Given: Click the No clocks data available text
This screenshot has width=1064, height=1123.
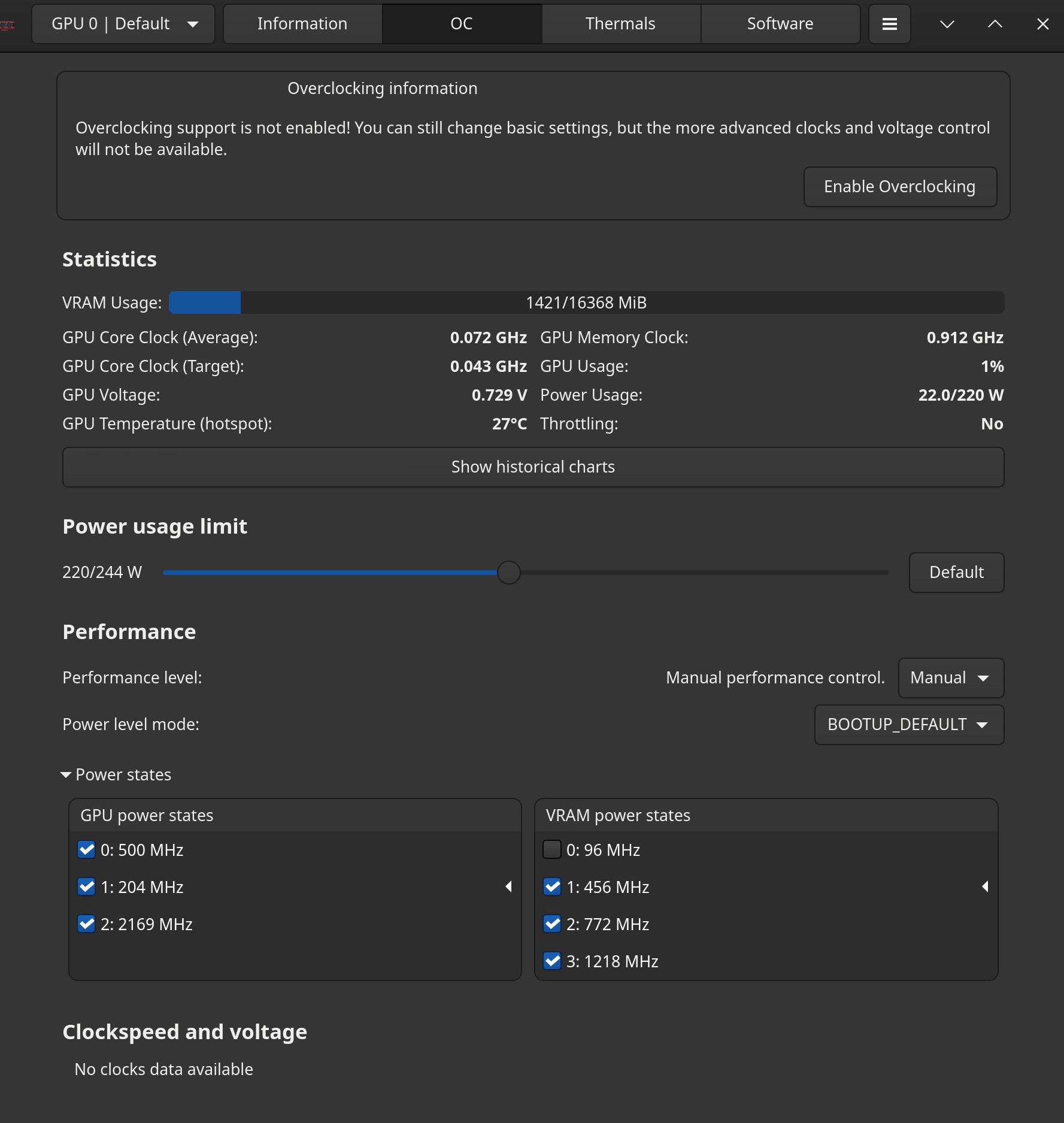Looking at the screenshot, I should click(x=164, y=1070).
